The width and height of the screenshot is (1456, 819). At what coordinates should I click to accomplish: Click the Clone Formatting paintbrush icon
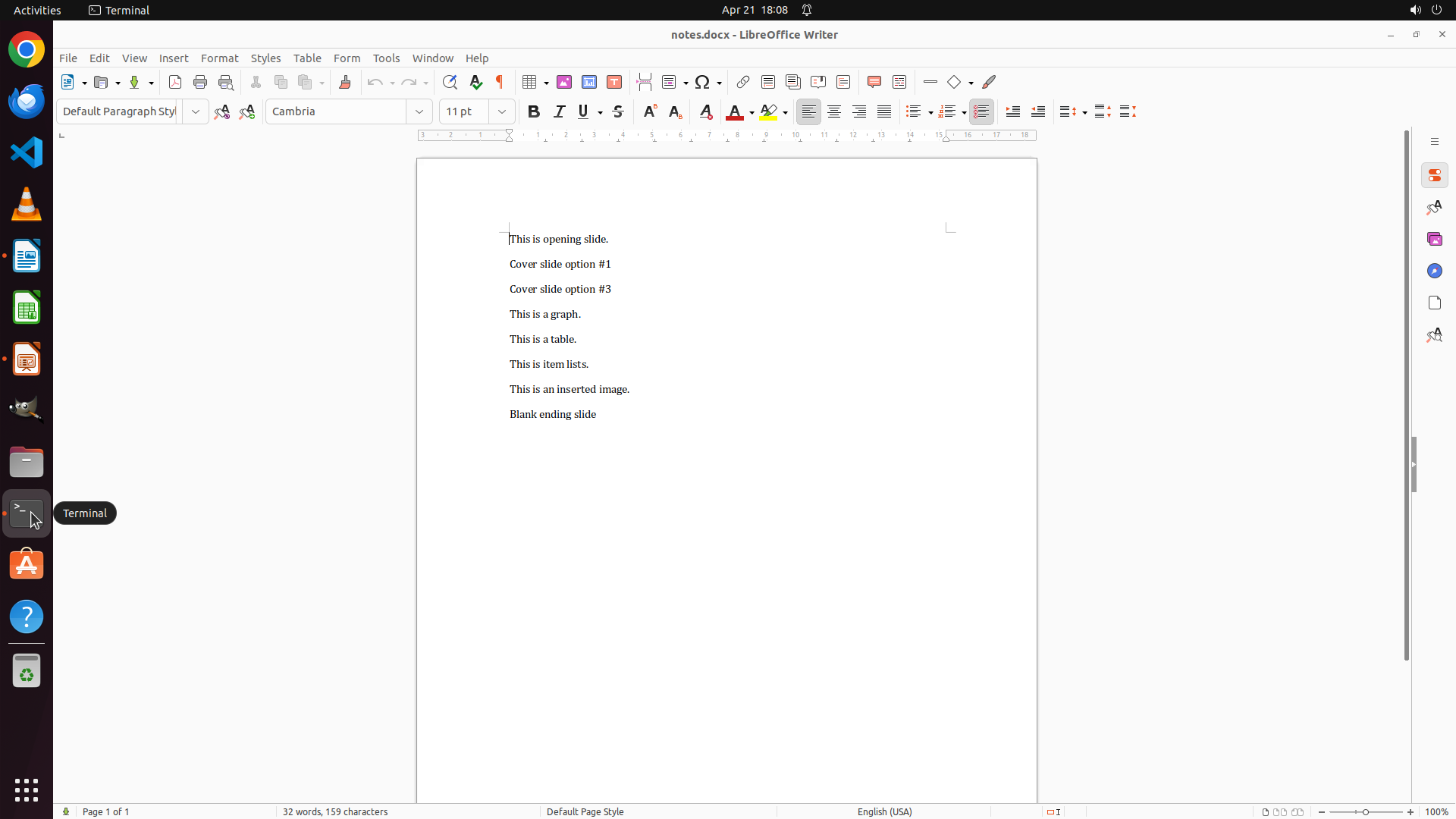[x=345, y=82]
